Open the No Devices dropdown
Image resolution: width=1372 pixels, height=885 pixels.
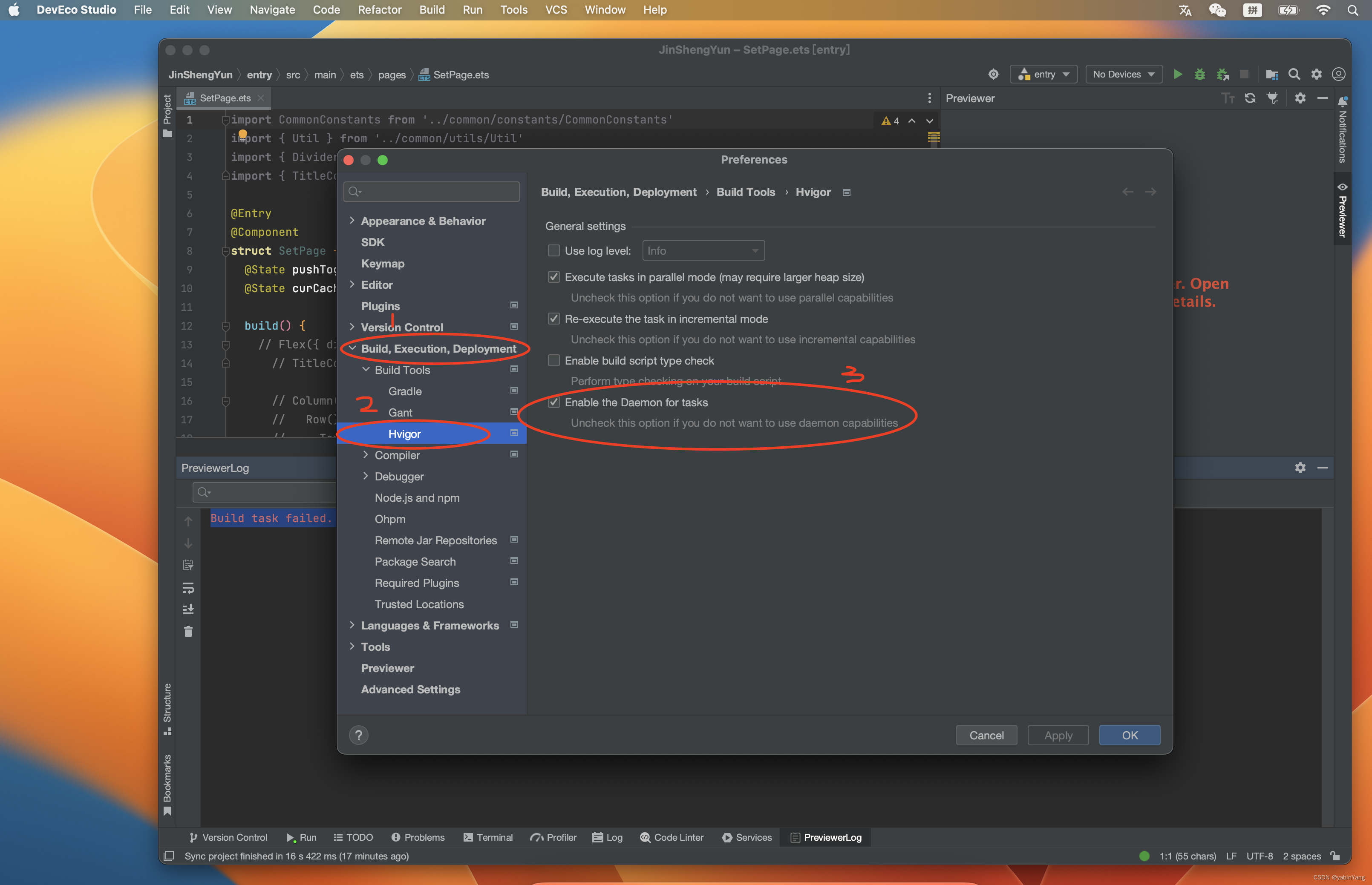tap(1123, 74)
